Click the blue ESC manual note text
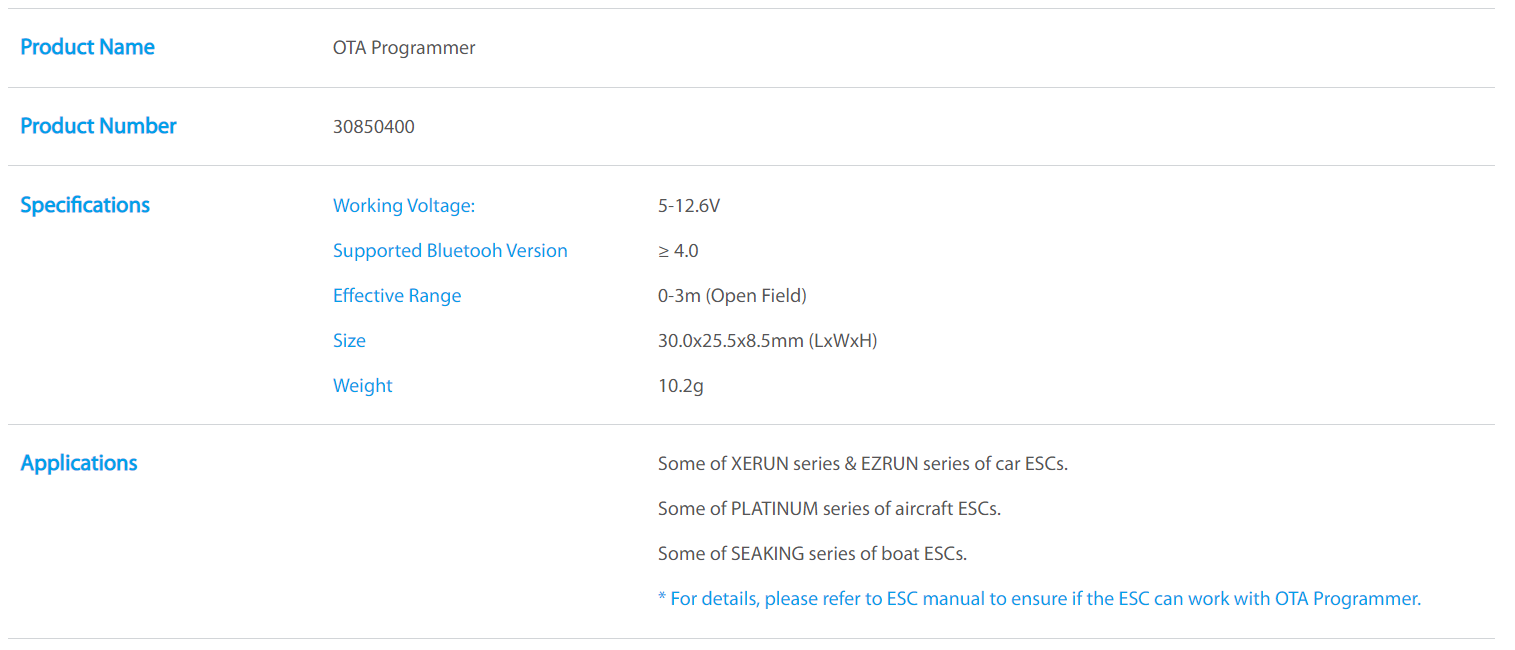Viewport: 1515px width, 650px height. click(x=1039, y=599)
